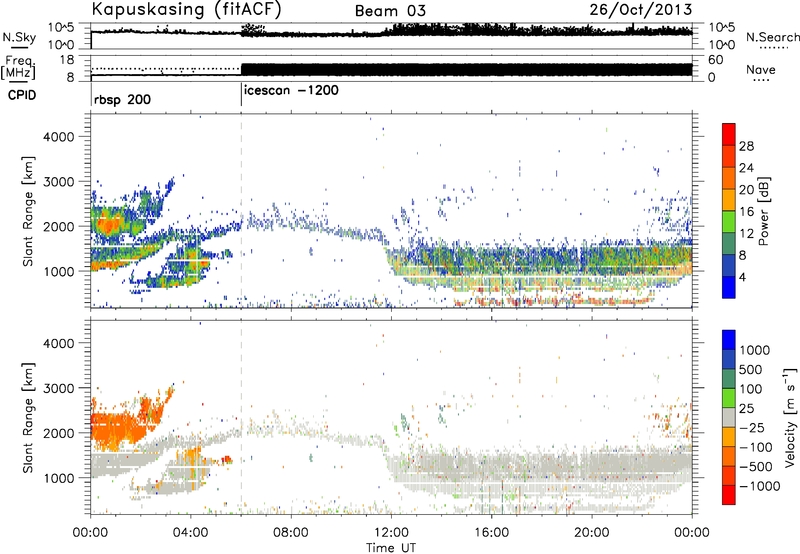Viewport: 800px width, 554px height.
Task: Click the blue swatch at bottom of power colorbar
Action: tap(729, 287)
